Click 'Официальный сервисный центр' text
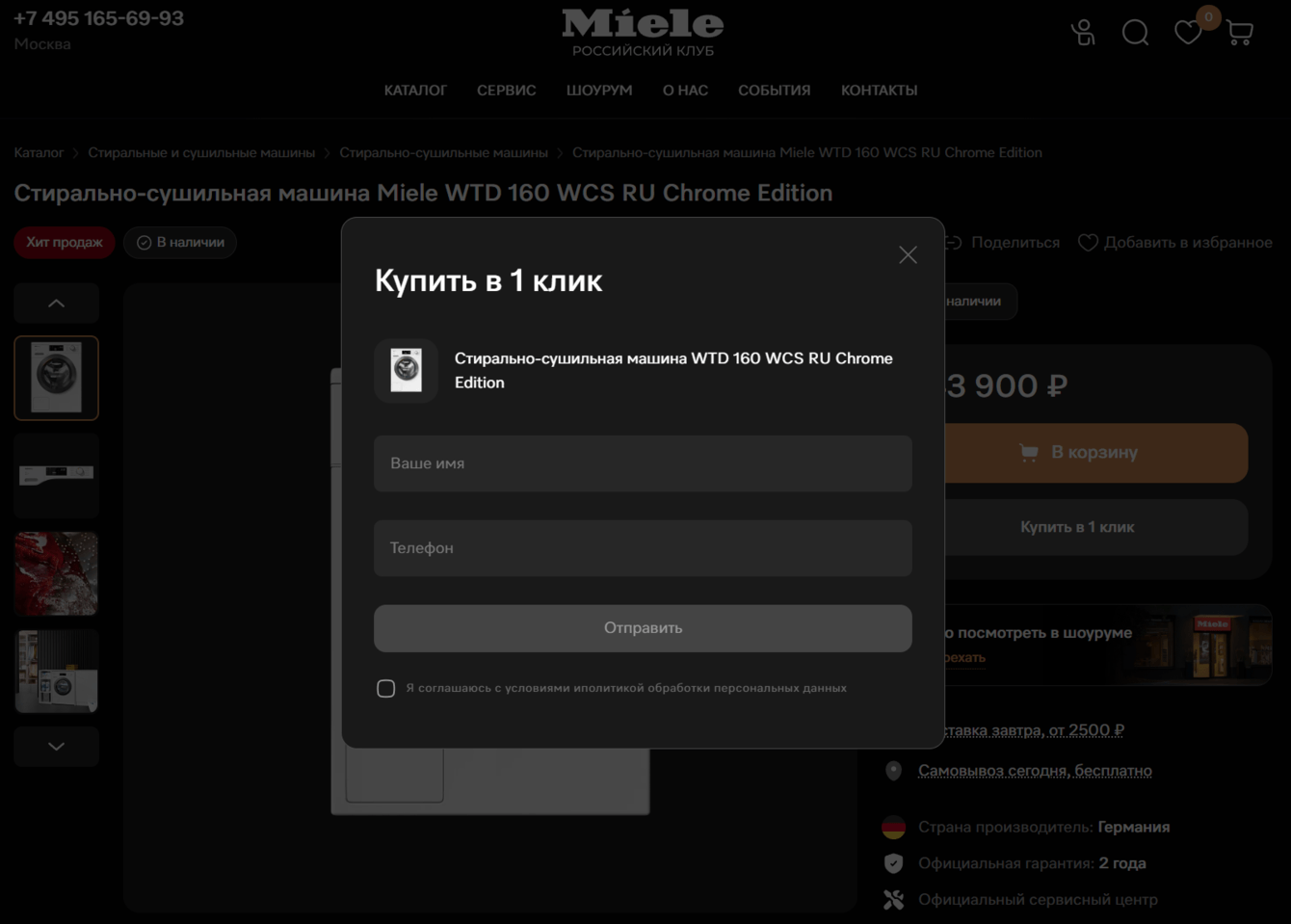Screen dimensions: 1291x924 click(1038, 900)
